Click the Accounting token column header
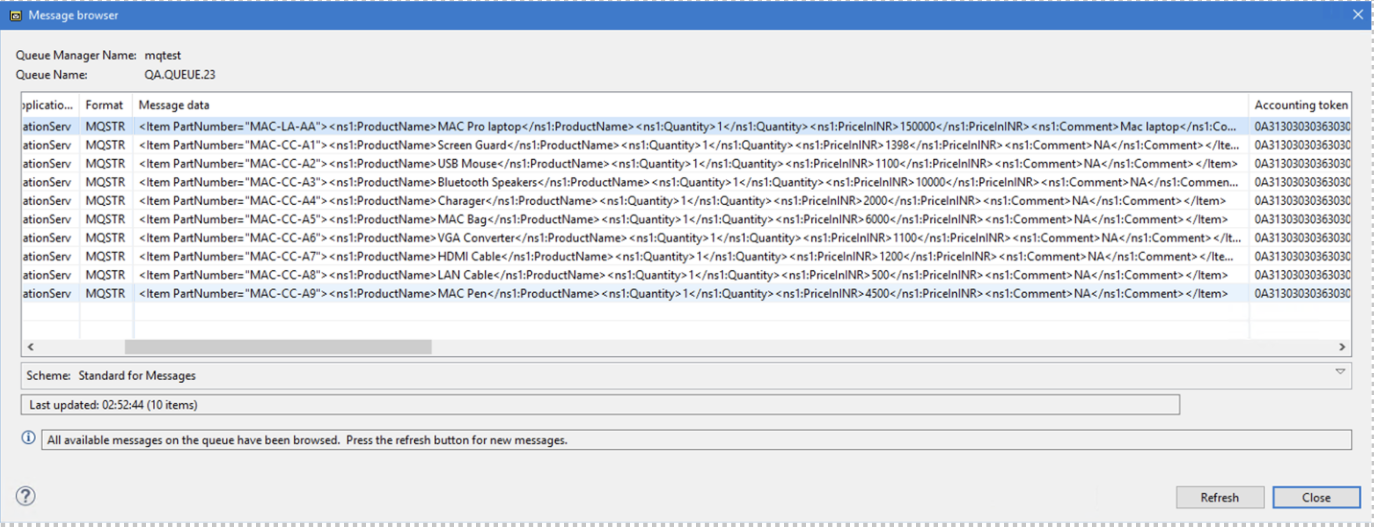 (x=1300, y=105)
